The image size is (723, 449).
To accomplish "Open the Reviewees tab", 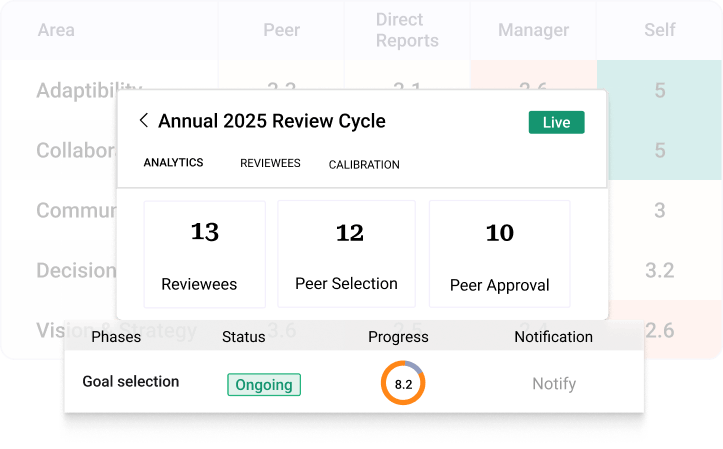I will click(x=270, y=163).
